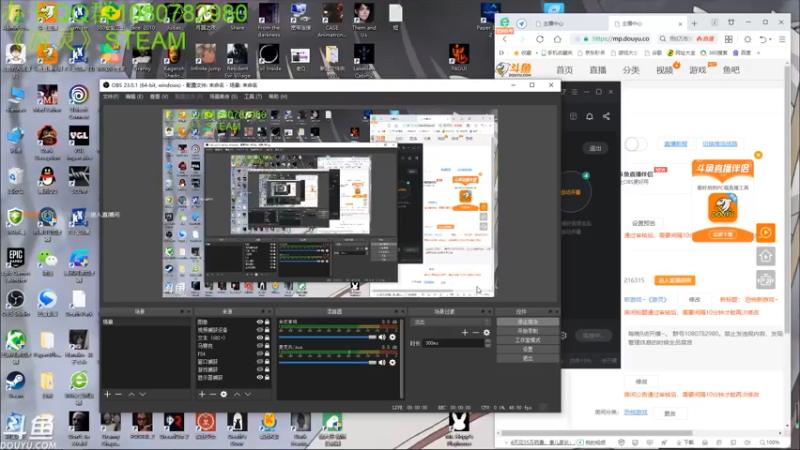Image resolution: width=800 pixels, height=450 pixels.
Task: Click 设置 button in OBS controls
Action: click(528, 349)
